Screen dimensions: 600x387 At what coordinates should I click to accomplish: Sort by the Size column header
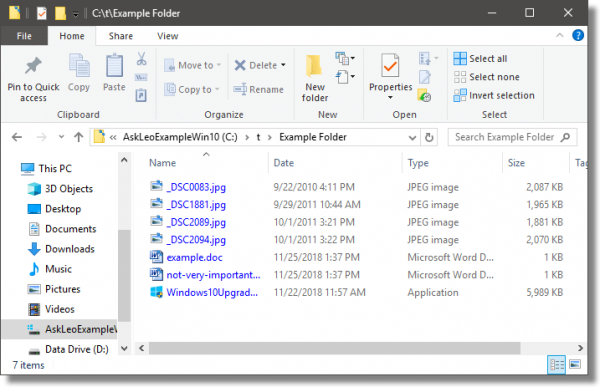tap(516, 163)
